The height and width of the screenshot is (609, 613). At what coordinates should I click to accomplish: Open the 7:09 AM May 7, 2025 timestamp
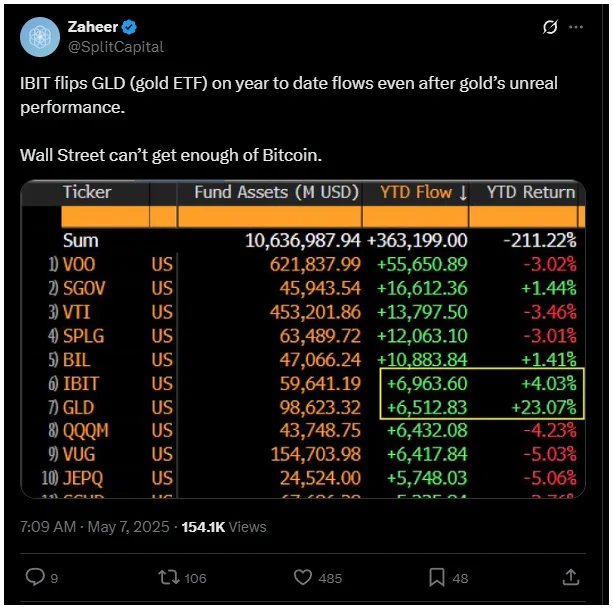click(95, 527)
